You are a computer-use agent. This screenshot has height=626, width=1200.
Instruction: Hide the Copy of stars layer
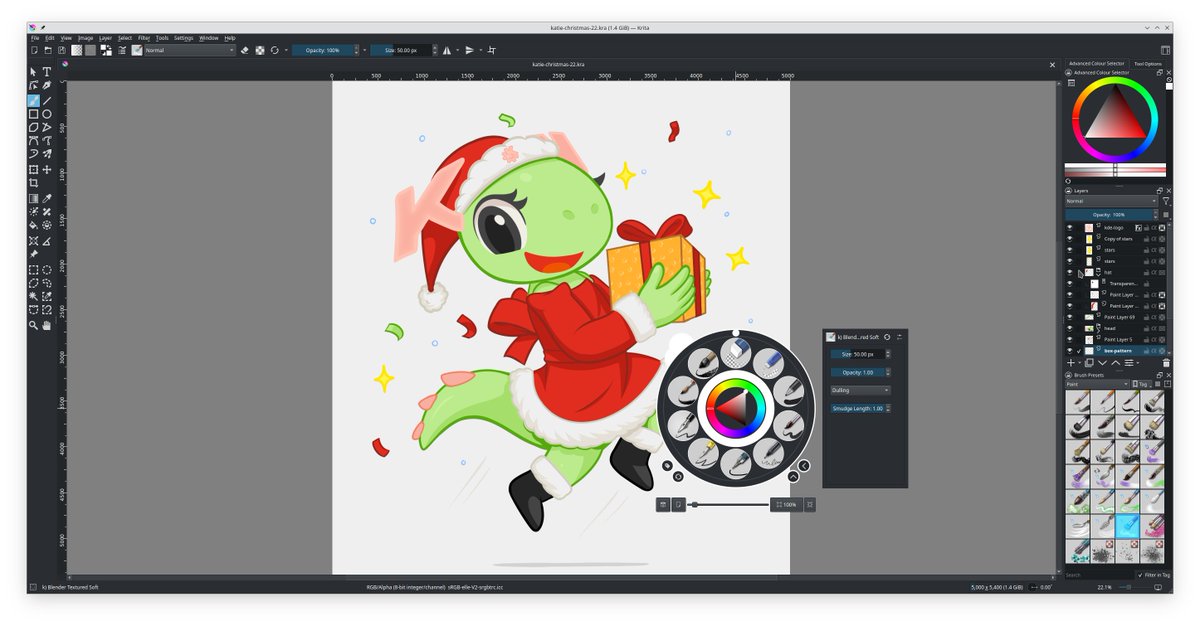click(x=1070, y=239)
